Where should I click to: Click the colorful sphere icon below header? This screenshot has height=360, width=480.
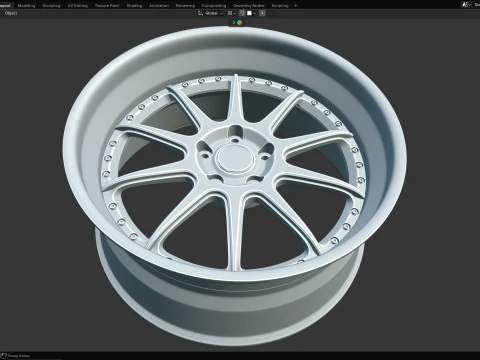[x=239, y=22]
